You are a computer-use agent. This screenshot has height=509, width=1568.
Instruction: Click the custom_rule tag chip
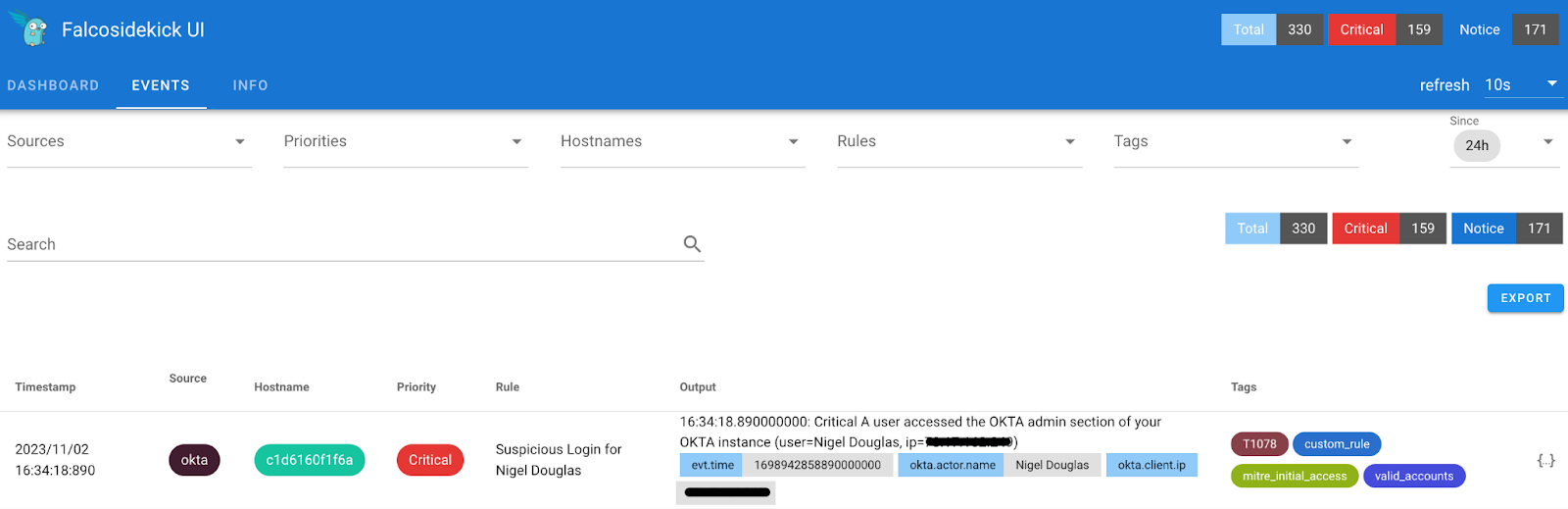pos(1337,444)
